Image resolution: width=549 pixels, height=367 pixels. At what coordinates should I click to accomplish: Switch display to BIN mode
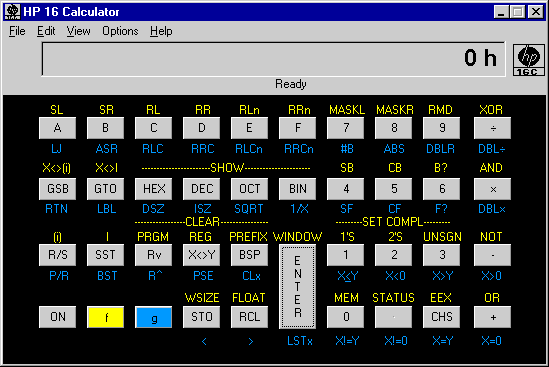[297, 189]
